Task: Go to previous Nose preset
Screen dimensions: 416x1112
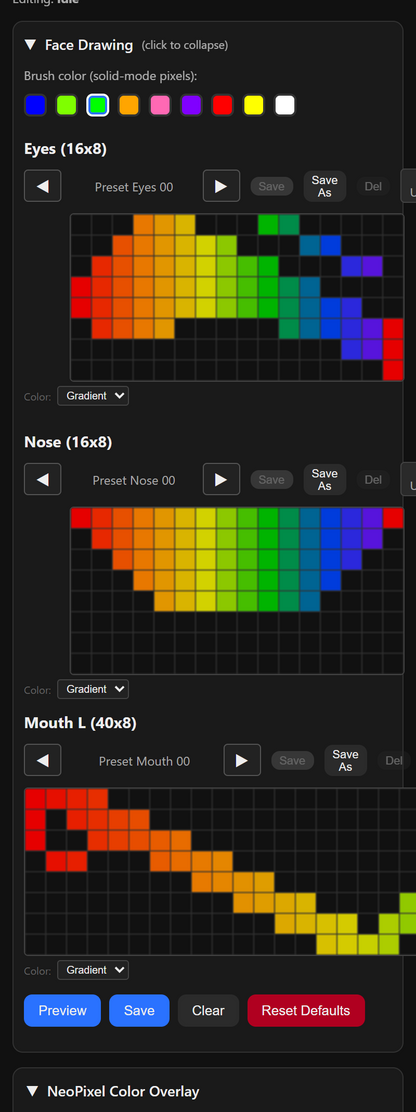Action: [43, 479]
